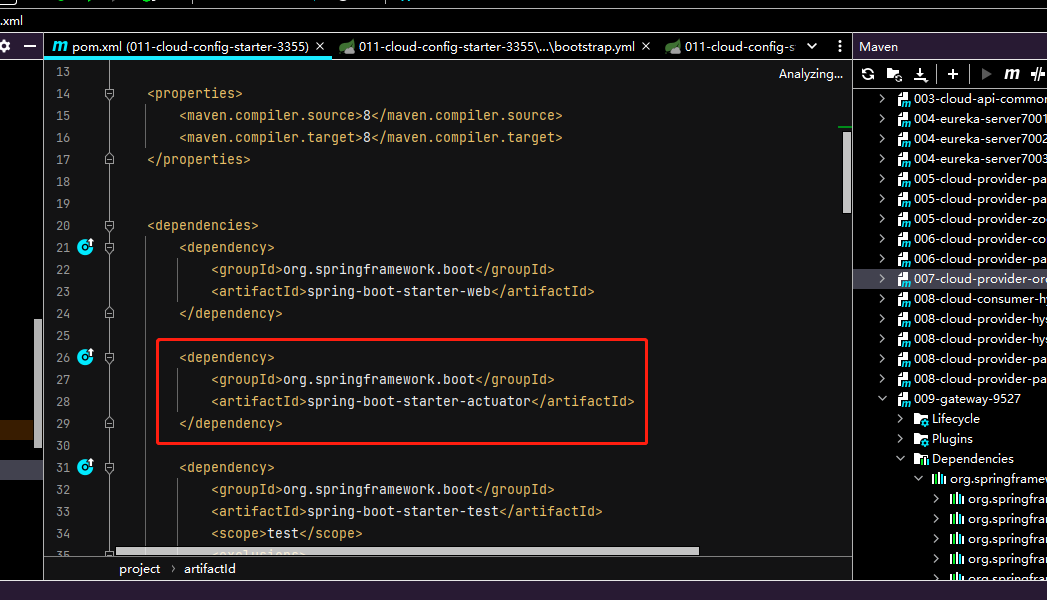Select 008-cloud-consumer-hy module row
Viewport: 1047px width, 600px height.
(950, 298)
